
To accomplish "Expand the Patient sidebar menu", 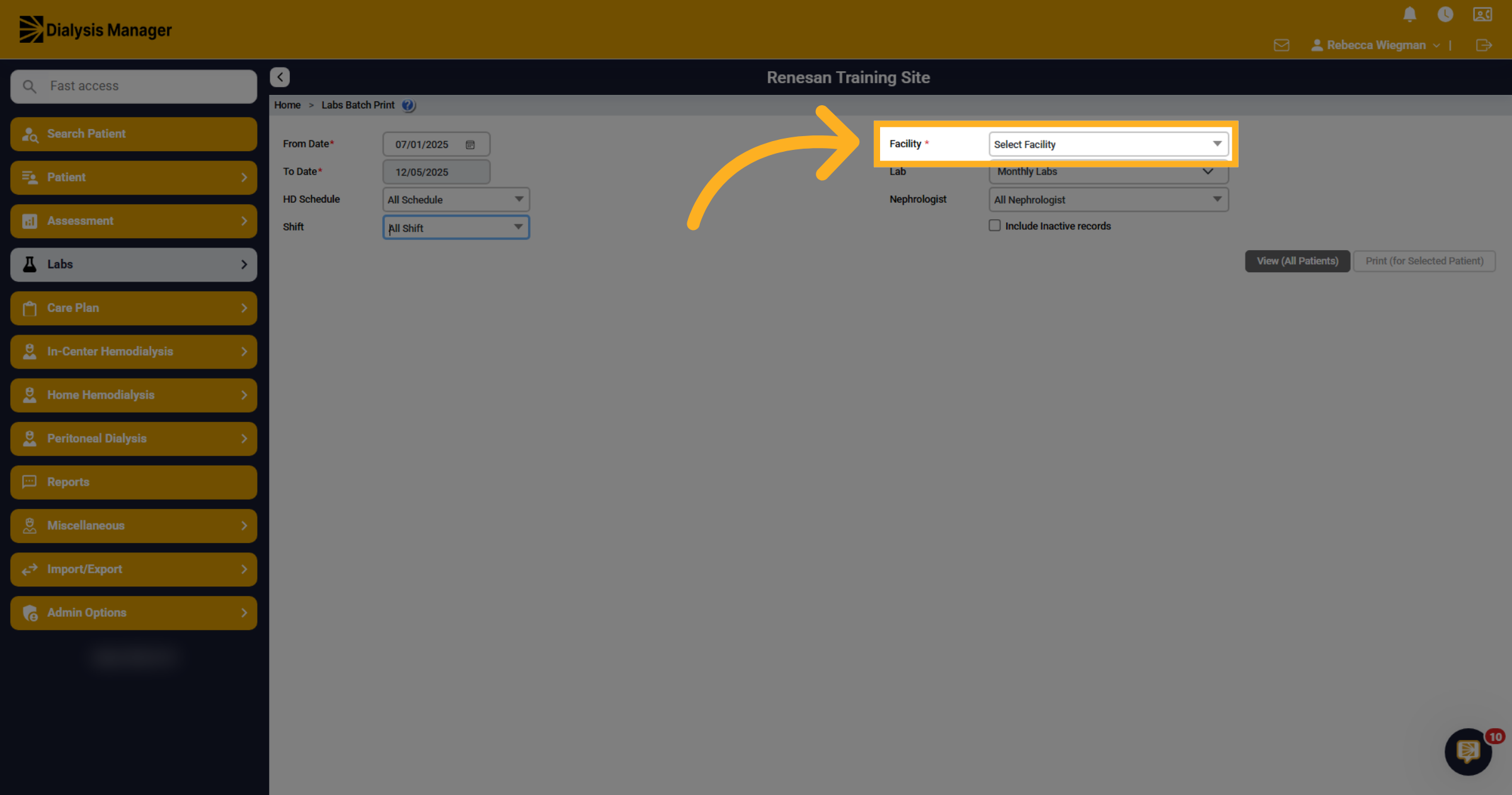I will coord(134,178).
